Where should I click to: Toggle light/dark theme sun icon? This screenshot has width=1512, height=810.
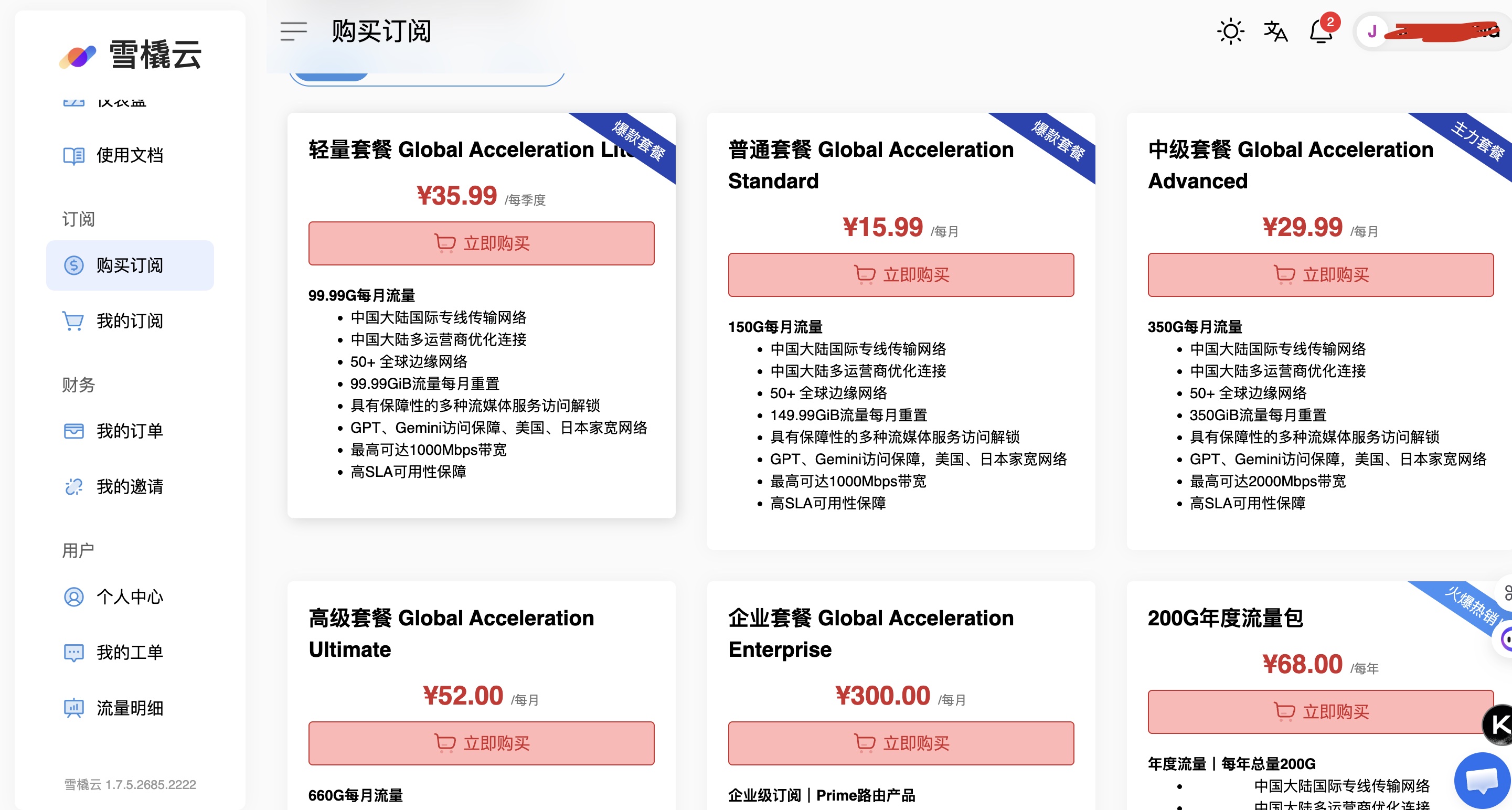point(1230,31)
